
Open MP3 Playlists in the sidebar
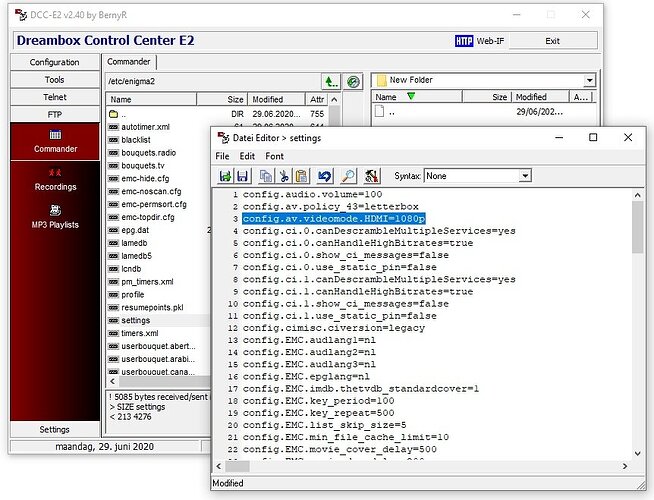[55, 217]
